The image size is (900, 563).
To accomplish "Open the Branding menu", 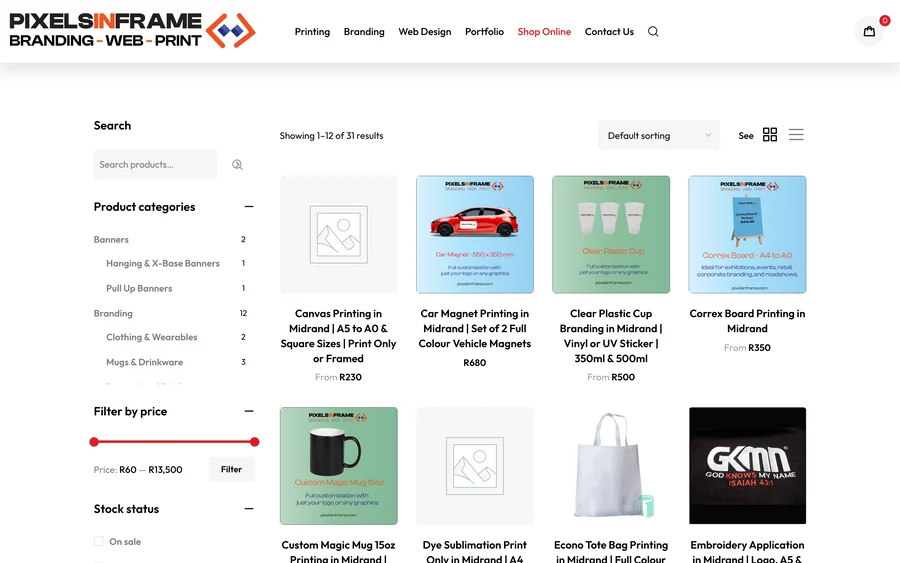I will coord(364,32).
